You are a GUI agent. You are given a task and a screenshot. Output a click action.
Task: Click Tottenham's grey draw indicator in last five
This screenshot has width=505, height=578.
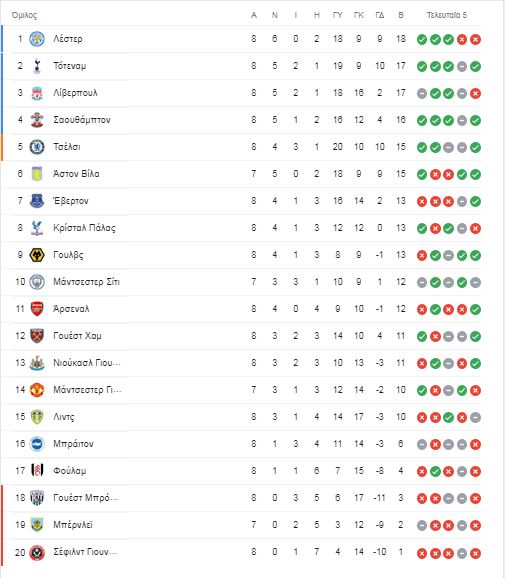462,66
